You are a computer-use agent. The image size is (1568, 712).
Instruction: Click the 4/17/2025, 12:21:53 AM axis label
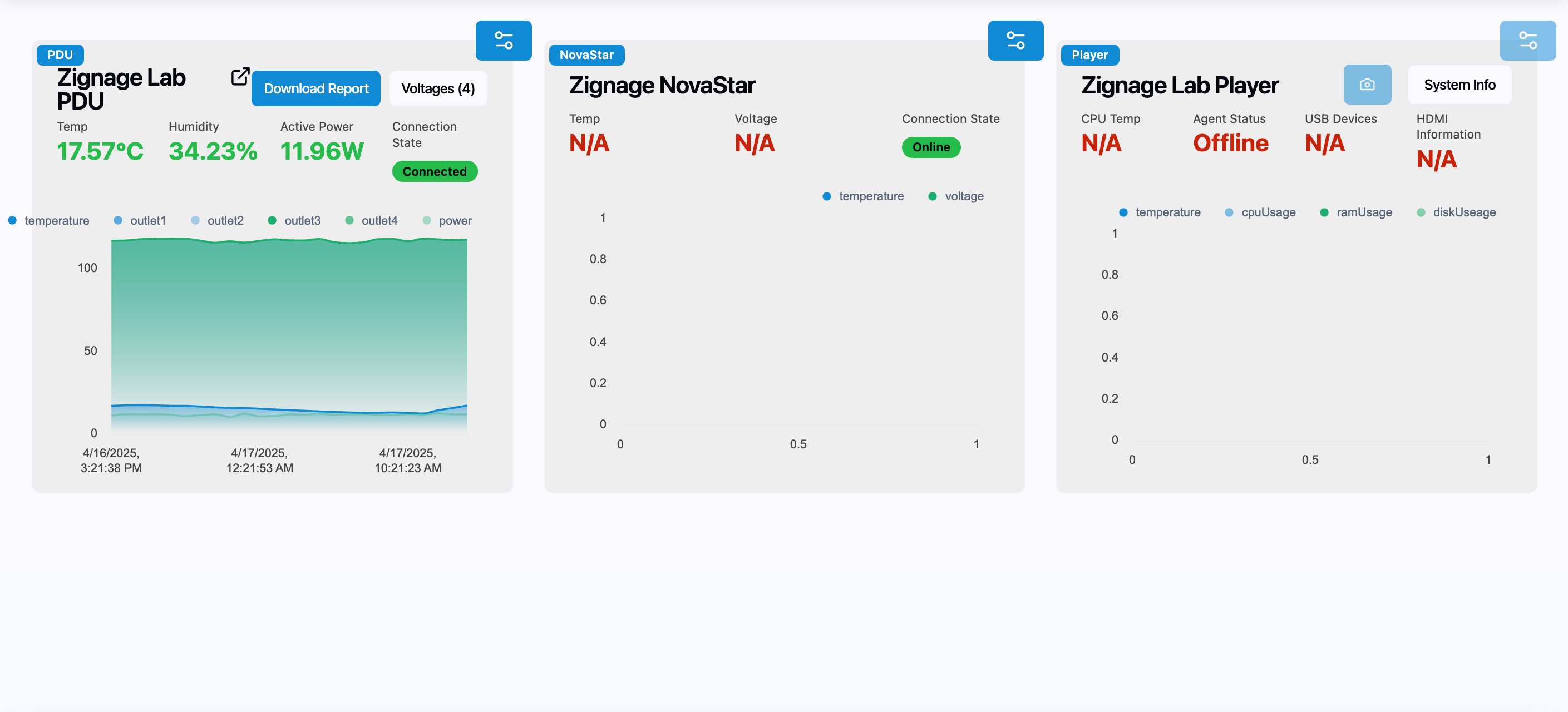point(260,461)
